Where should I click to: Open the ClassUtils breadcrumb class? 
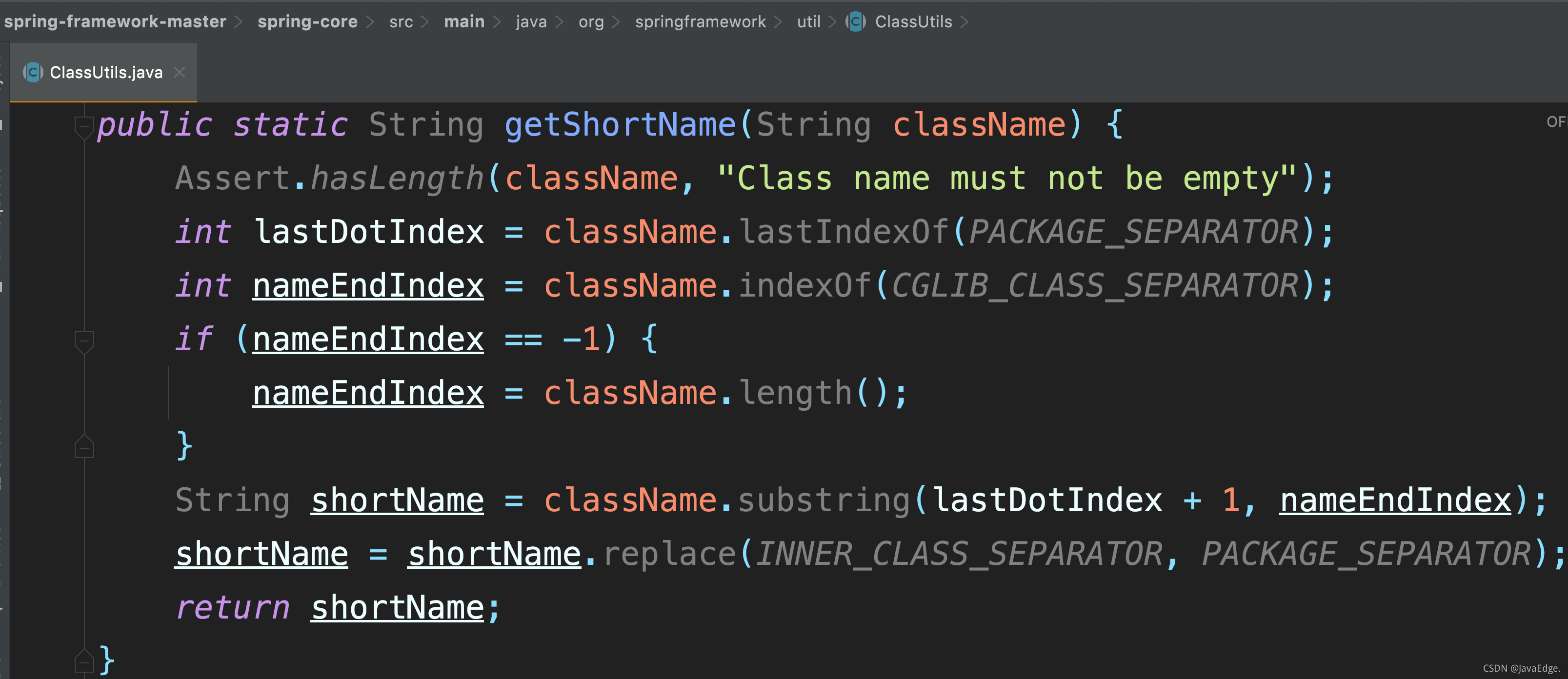pyautogui.click(x=913, y=22)
